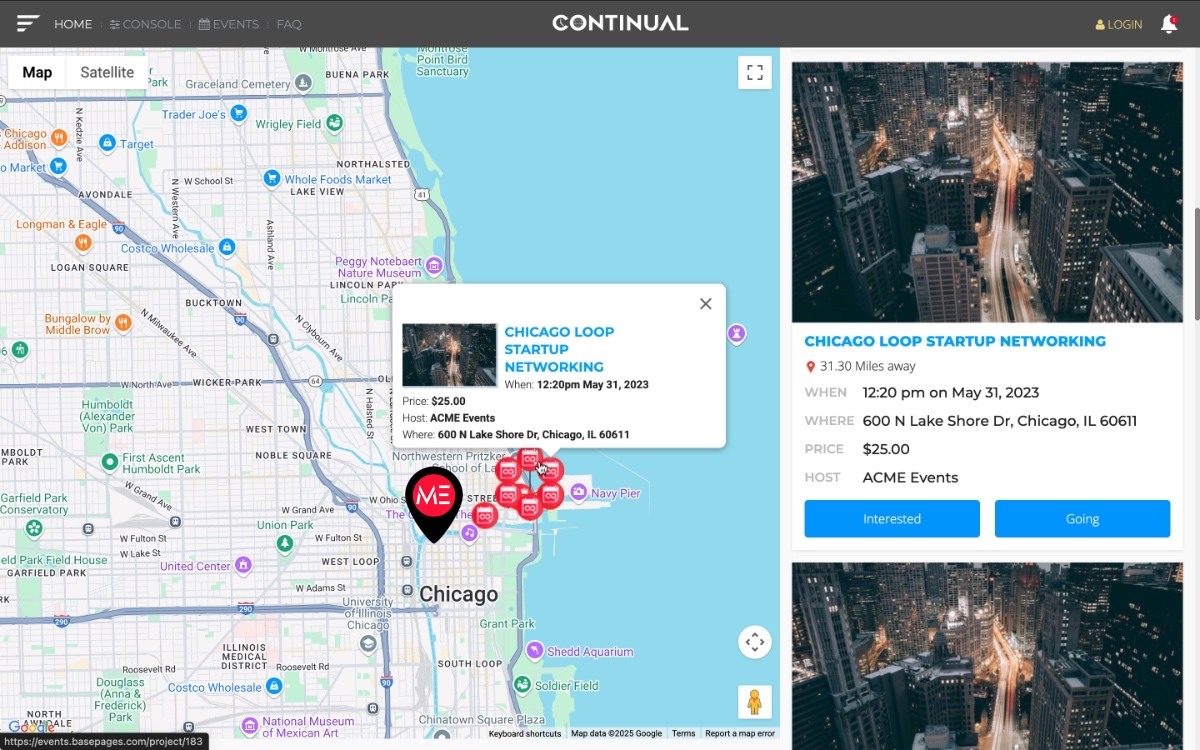Click Costco Wholesale marker near Logan Square
Image resolution: width=1200 pixels, height=750 pixels.
pyautogui.click(x=227, y=247)
